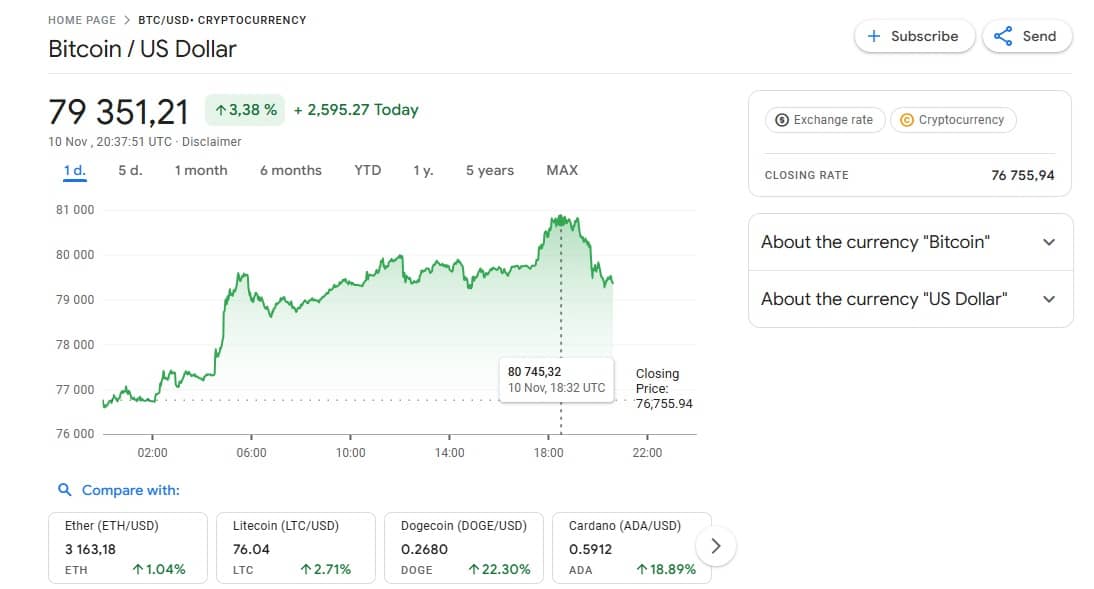
Task: Click the 18:00 time axis label
Action: [548, 453]
